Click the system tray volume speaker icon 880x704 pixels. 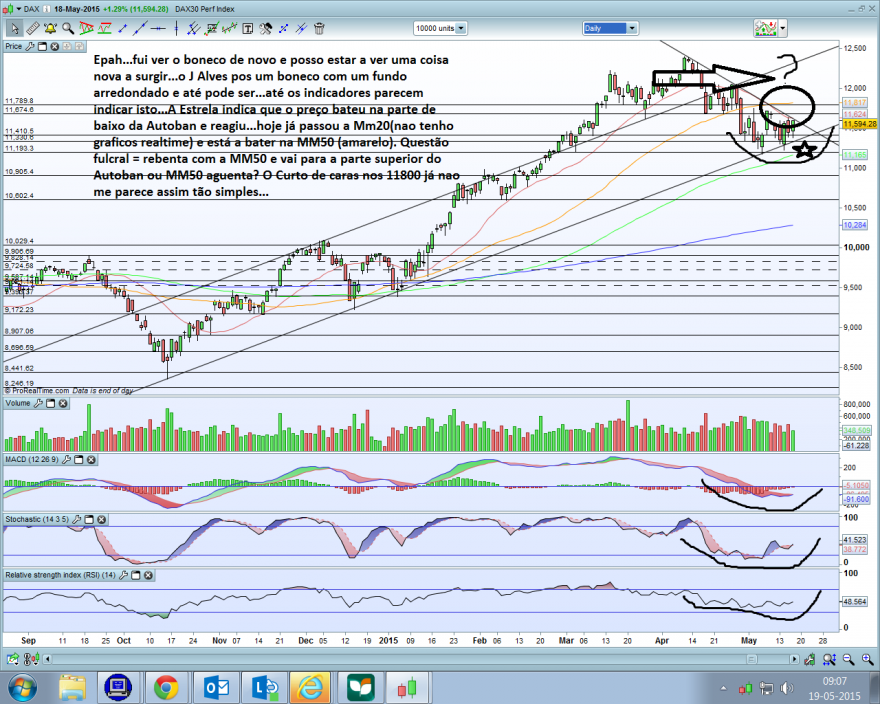(x=786, y=688)
